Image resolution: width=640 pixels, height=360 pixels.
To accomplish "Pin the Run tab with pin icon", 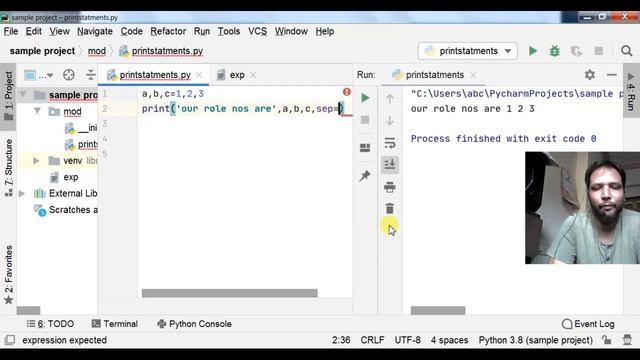I will coord(365,176).
